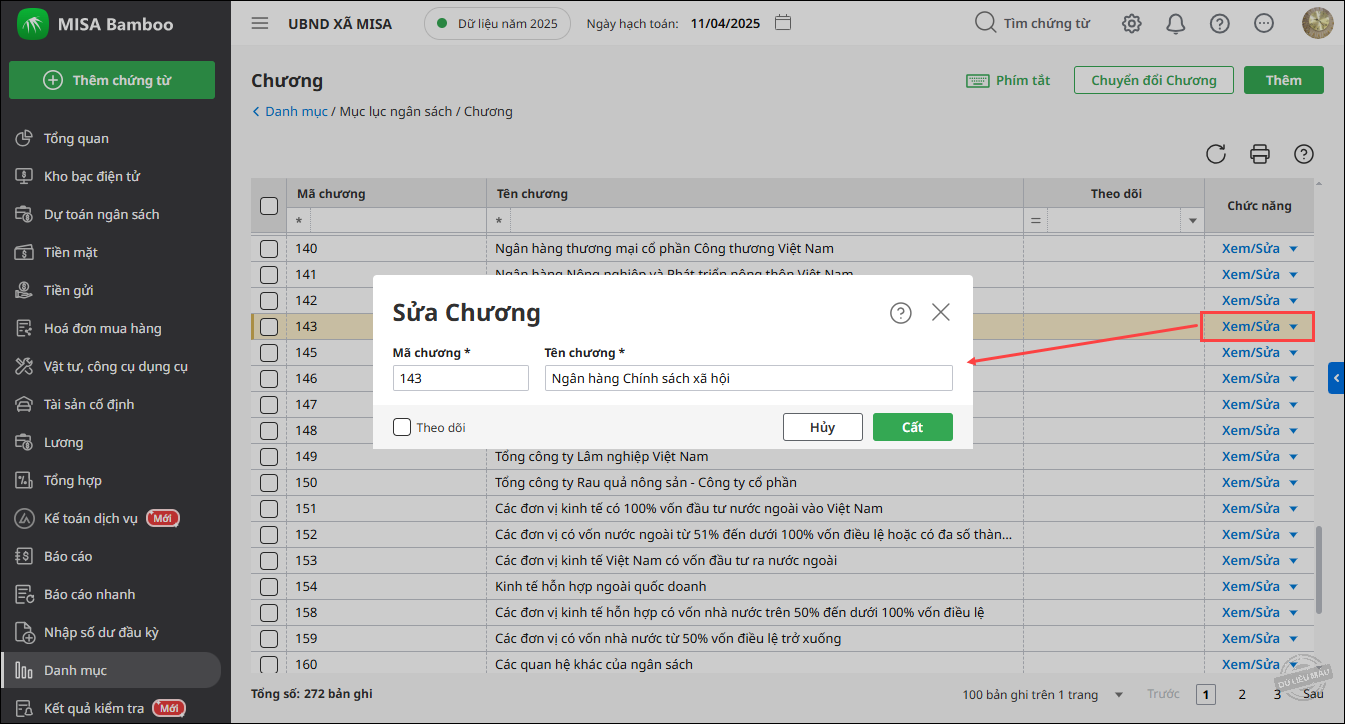Screen dimensions: 1345x724
Task: Open the calendar date picker icon
Action: (x=784, y=23)
